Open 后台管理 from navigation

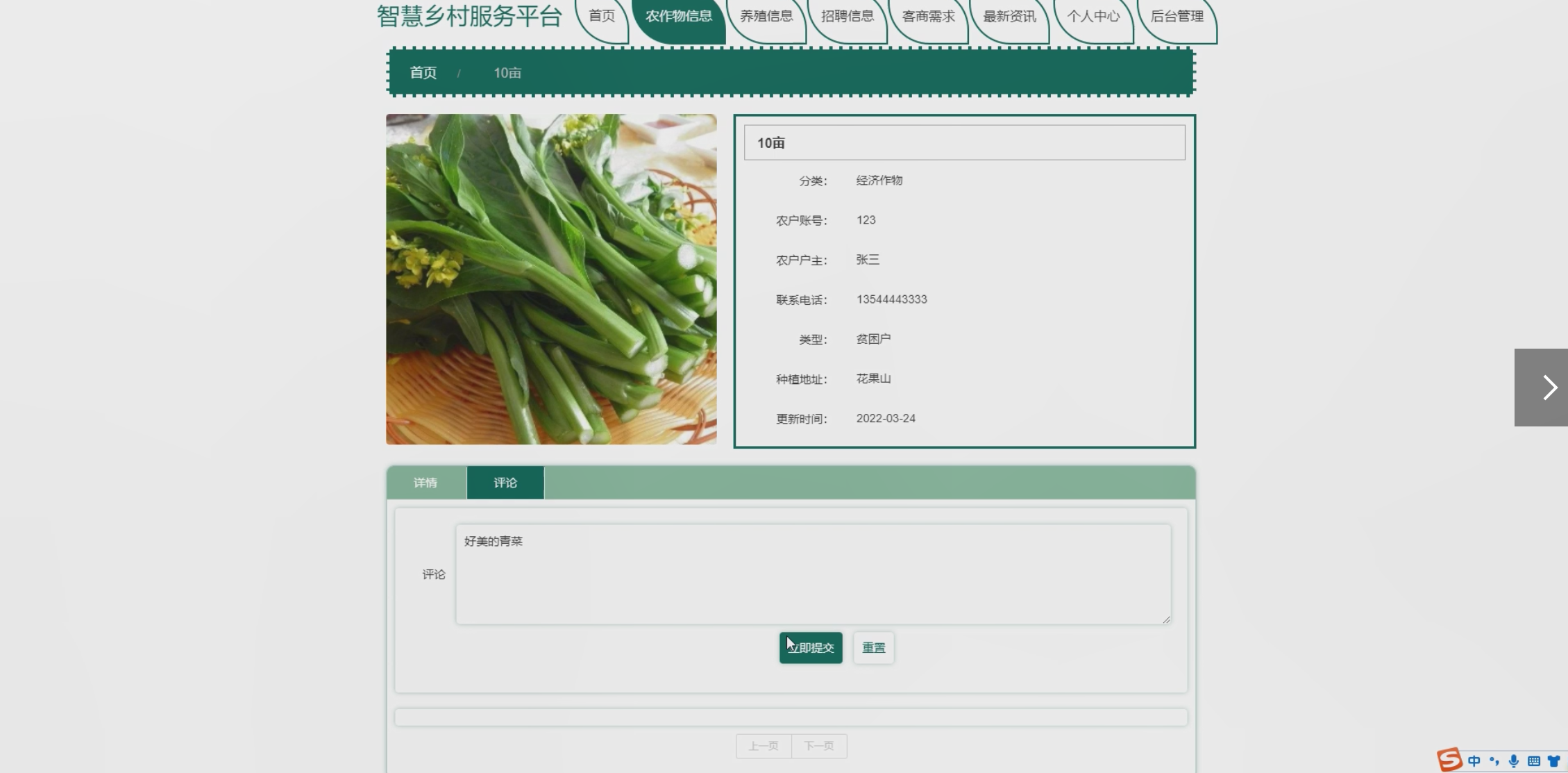coord(1177,16)
